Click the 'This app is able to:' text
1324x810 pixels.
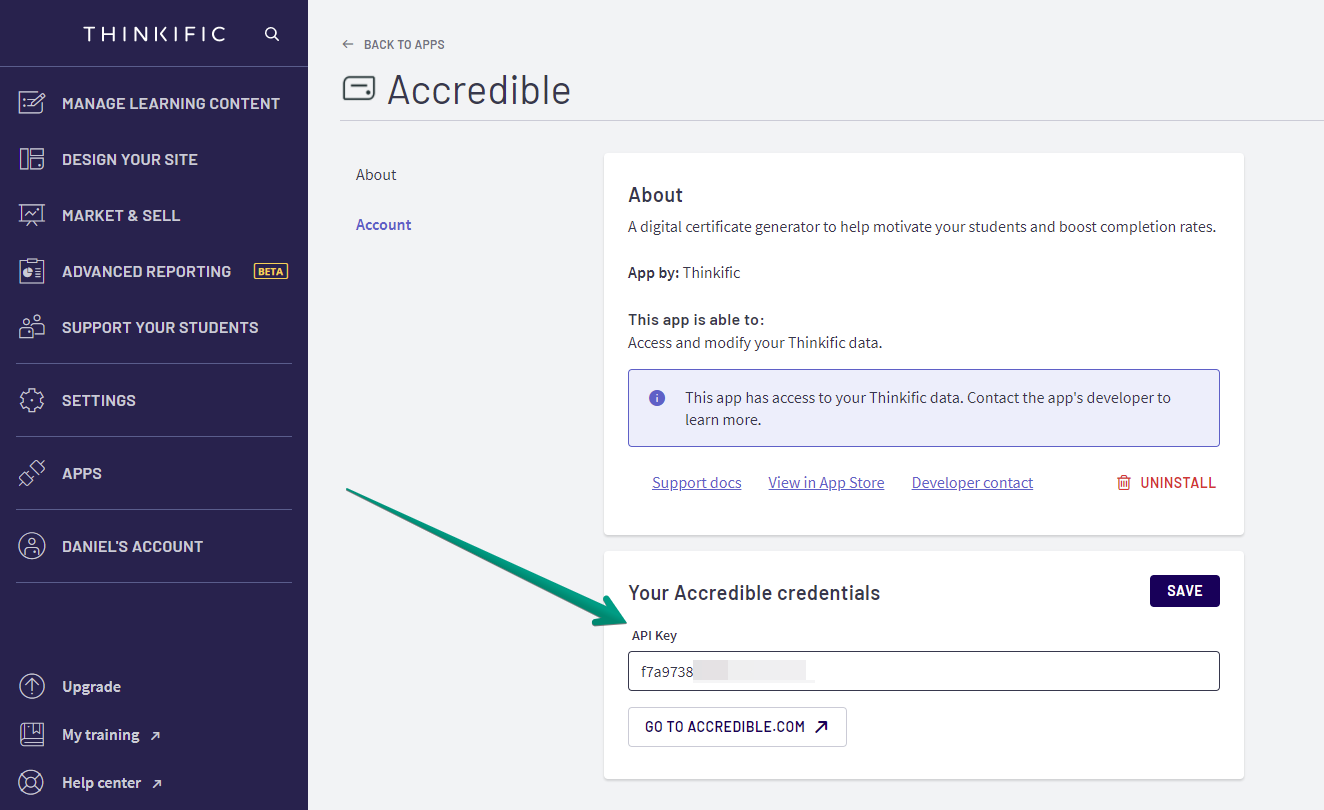click(x=696, y=320)
